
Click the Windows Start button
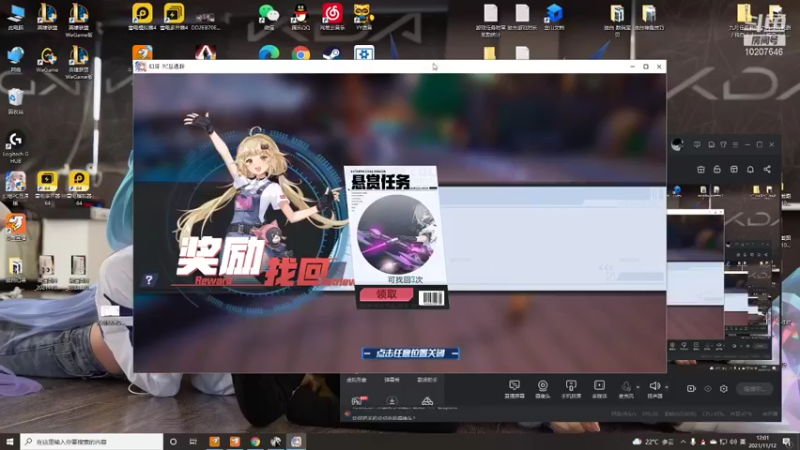click(x=10, y=441)
